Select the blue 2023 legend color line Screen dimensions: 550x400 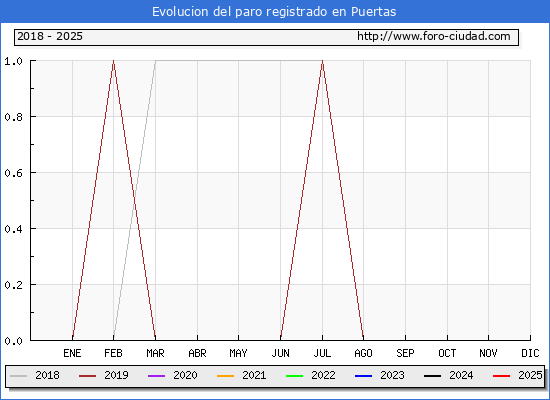point(363,376)
